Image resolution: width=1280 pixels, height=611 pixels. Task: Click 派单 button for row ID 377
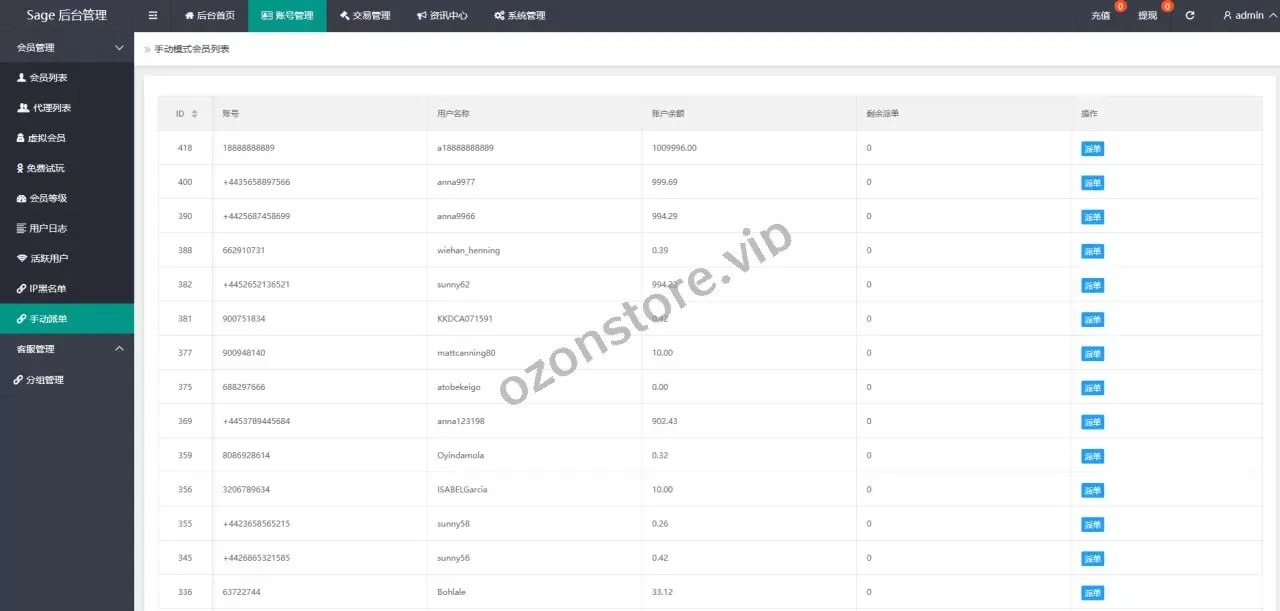[x=1092, y=354]
